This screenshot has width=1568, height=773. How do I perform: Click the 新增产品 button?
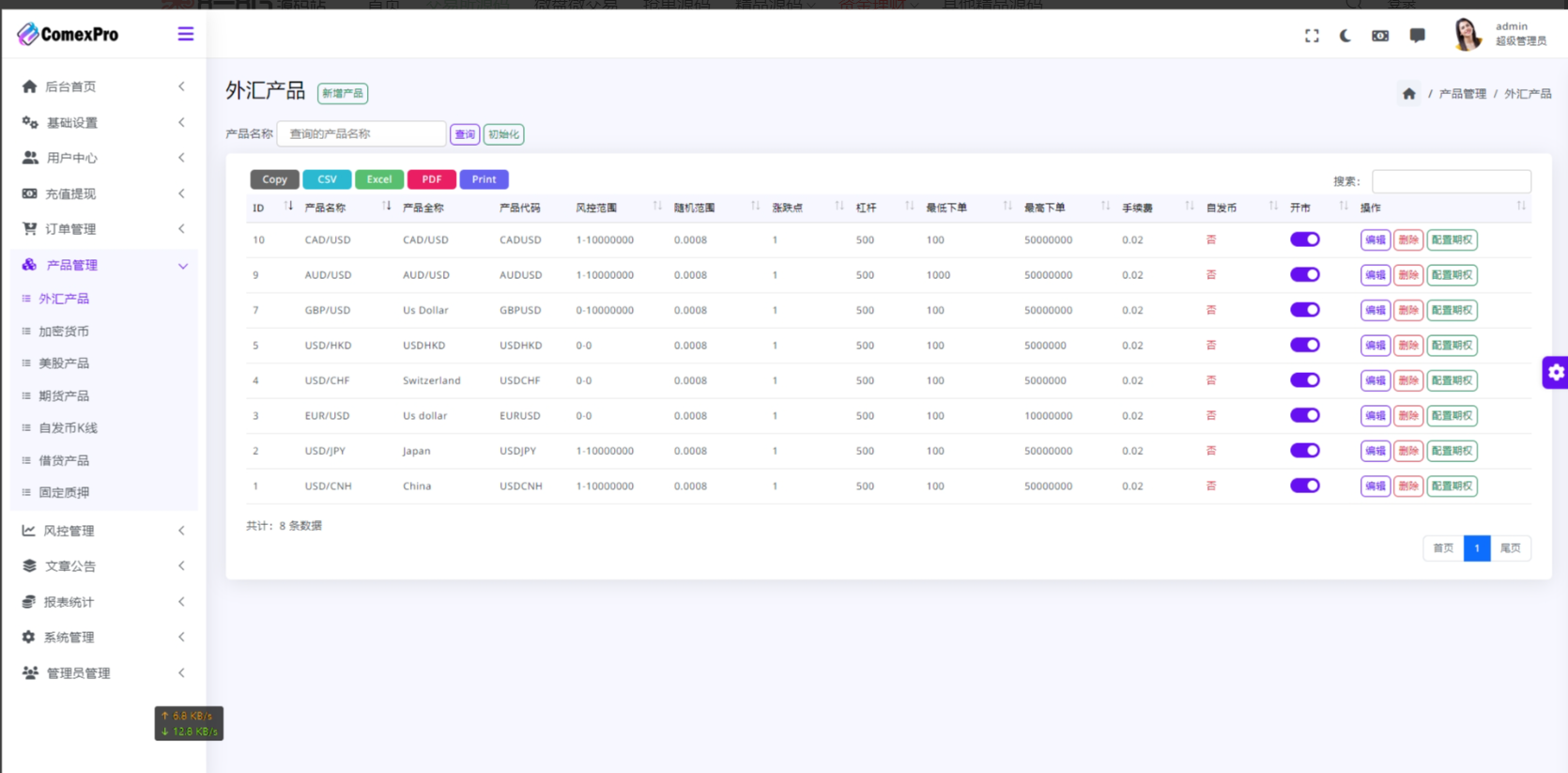342,93
